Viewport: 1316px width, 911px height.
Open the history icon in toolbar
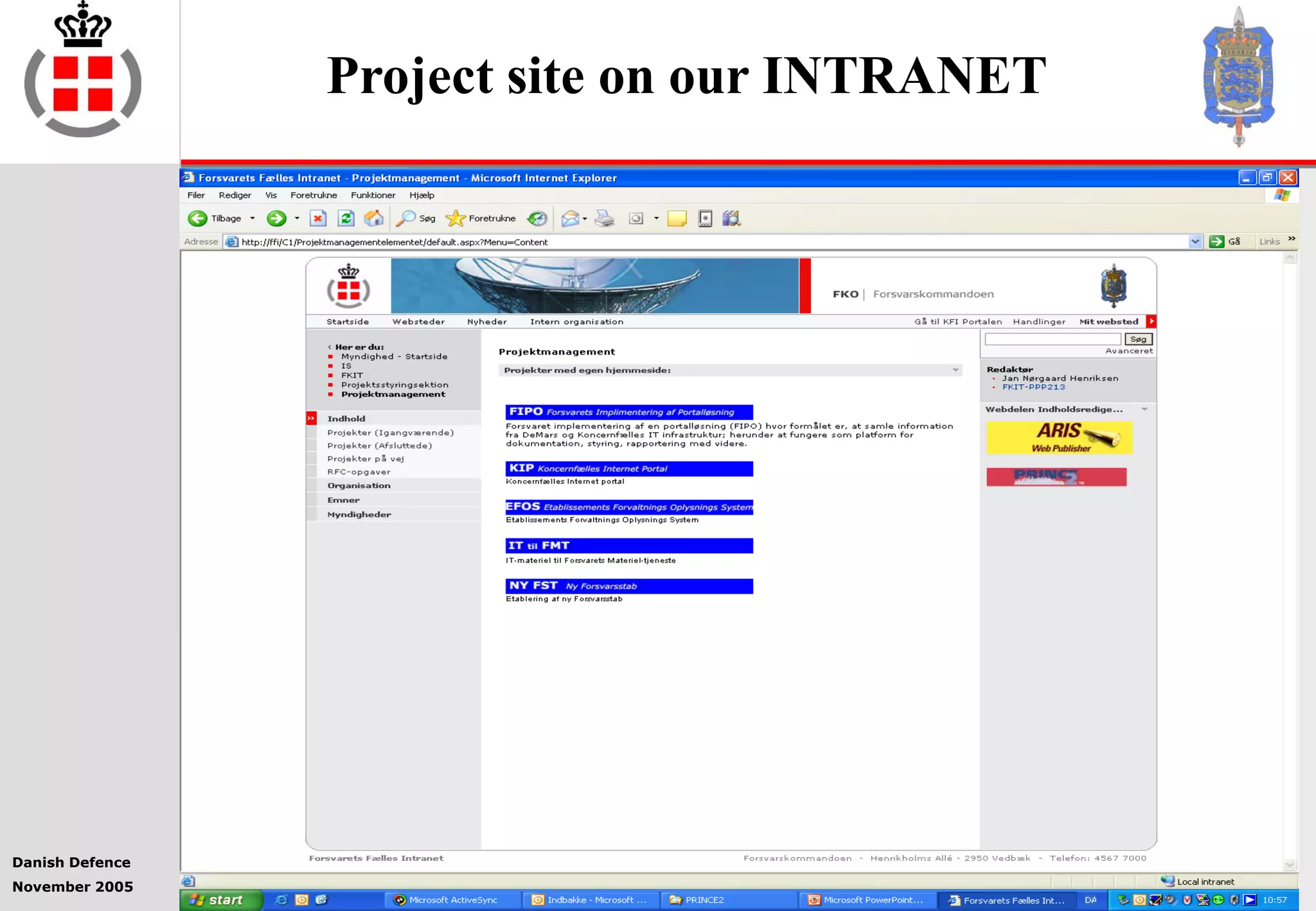click(x=537, y=218)
